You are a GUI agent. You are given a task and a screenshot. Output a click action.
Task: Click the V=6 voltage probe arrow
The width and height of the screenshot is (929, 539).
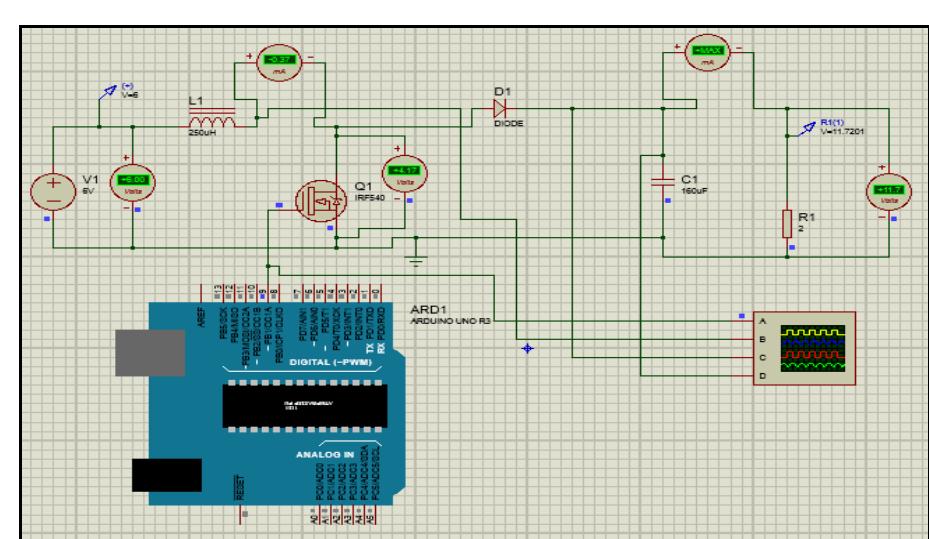point(109,91)
